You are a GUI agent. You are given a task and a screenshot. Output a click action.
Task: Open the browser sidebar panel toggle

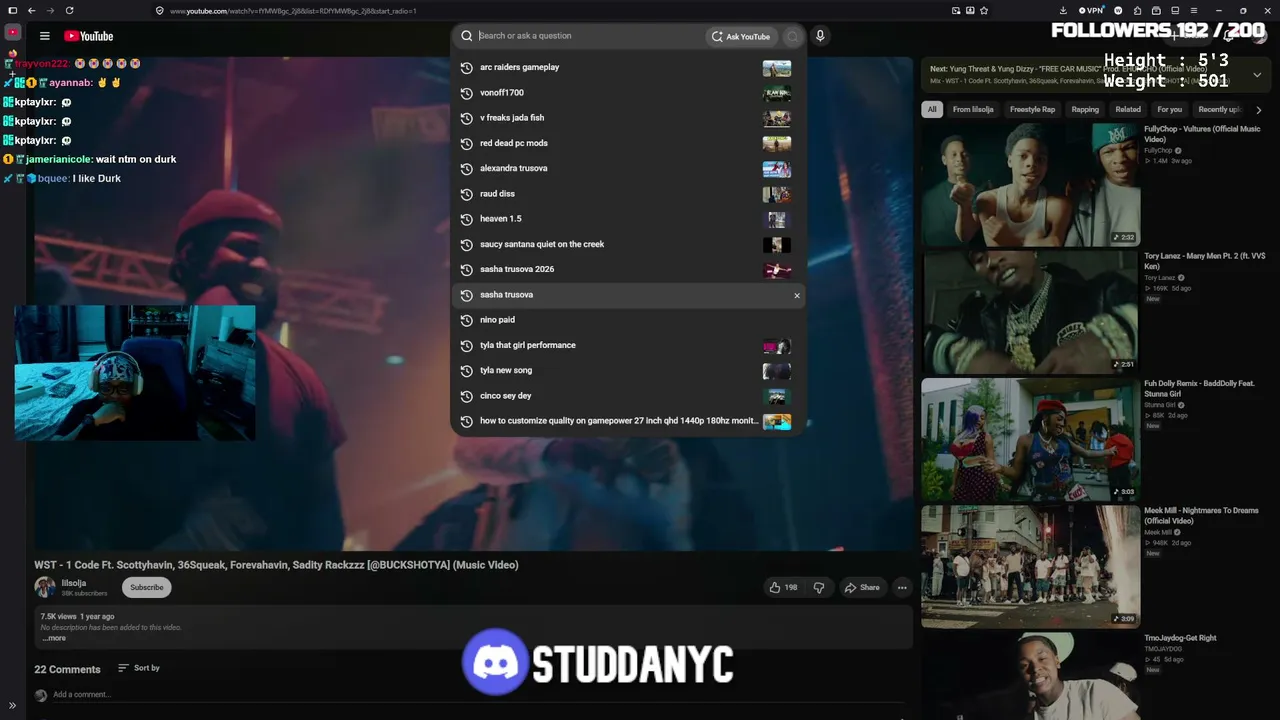[11, 11]
